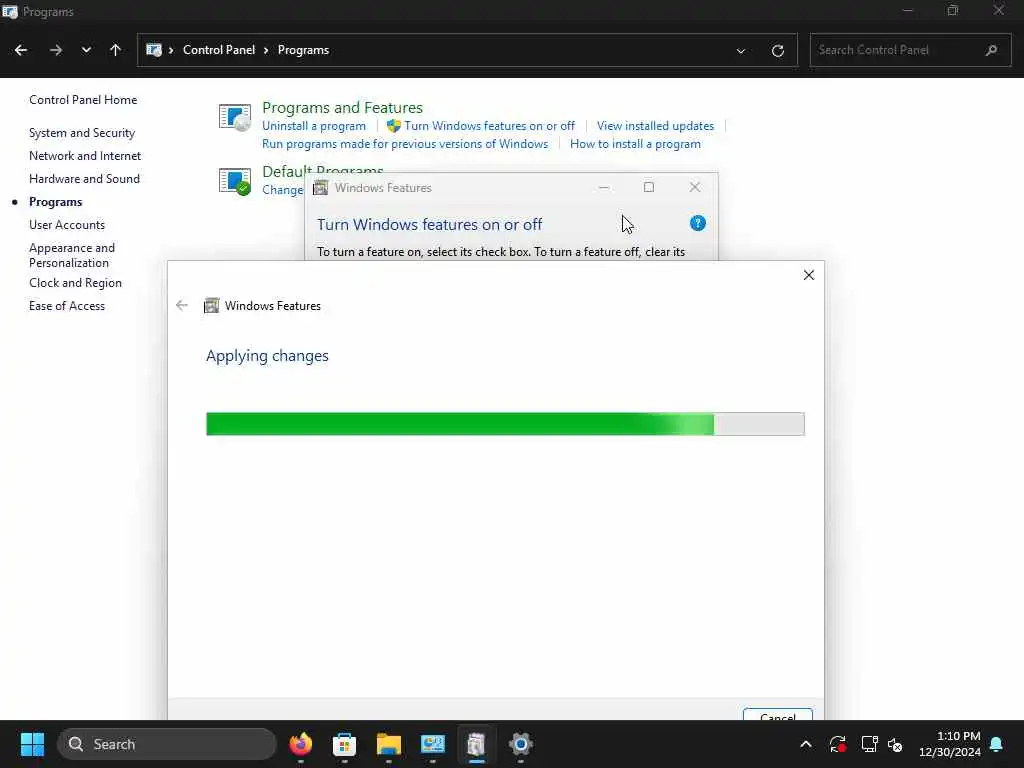Open Firefox from the taskbar
Viewport: 1024px width, 768px height.
(300, 744)
